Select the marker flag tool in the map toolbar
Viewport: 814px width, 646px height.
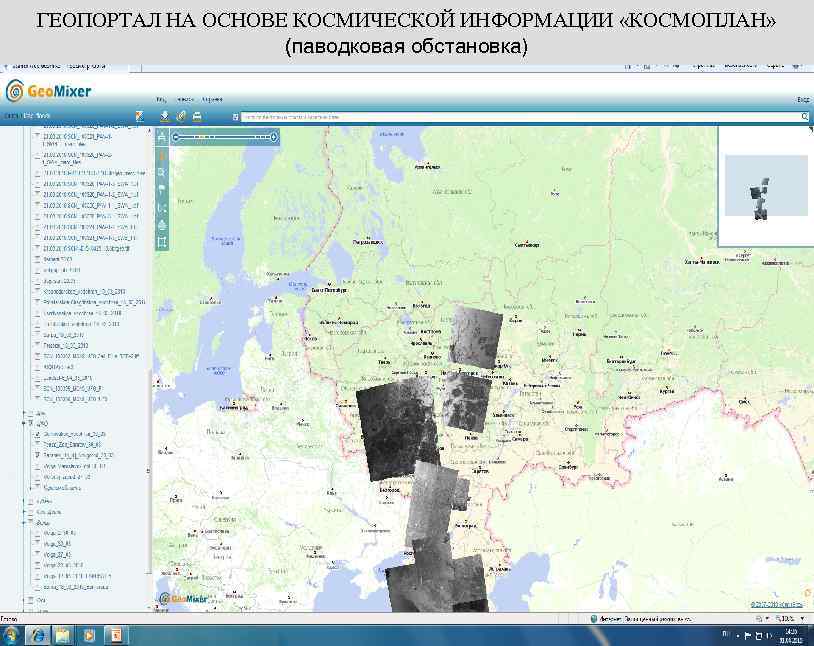[x=162, y=190]
